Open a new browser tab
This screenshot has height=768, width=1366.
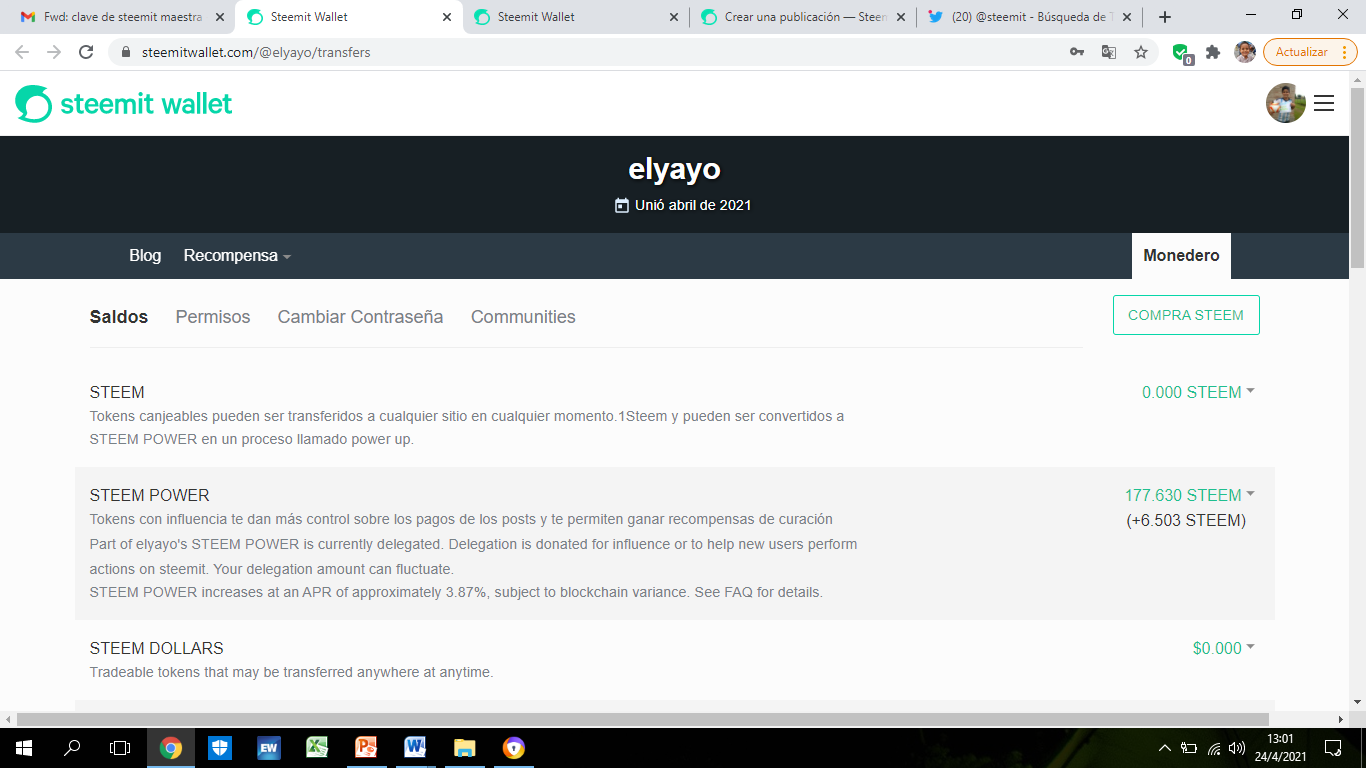(x=1165, y=17)
